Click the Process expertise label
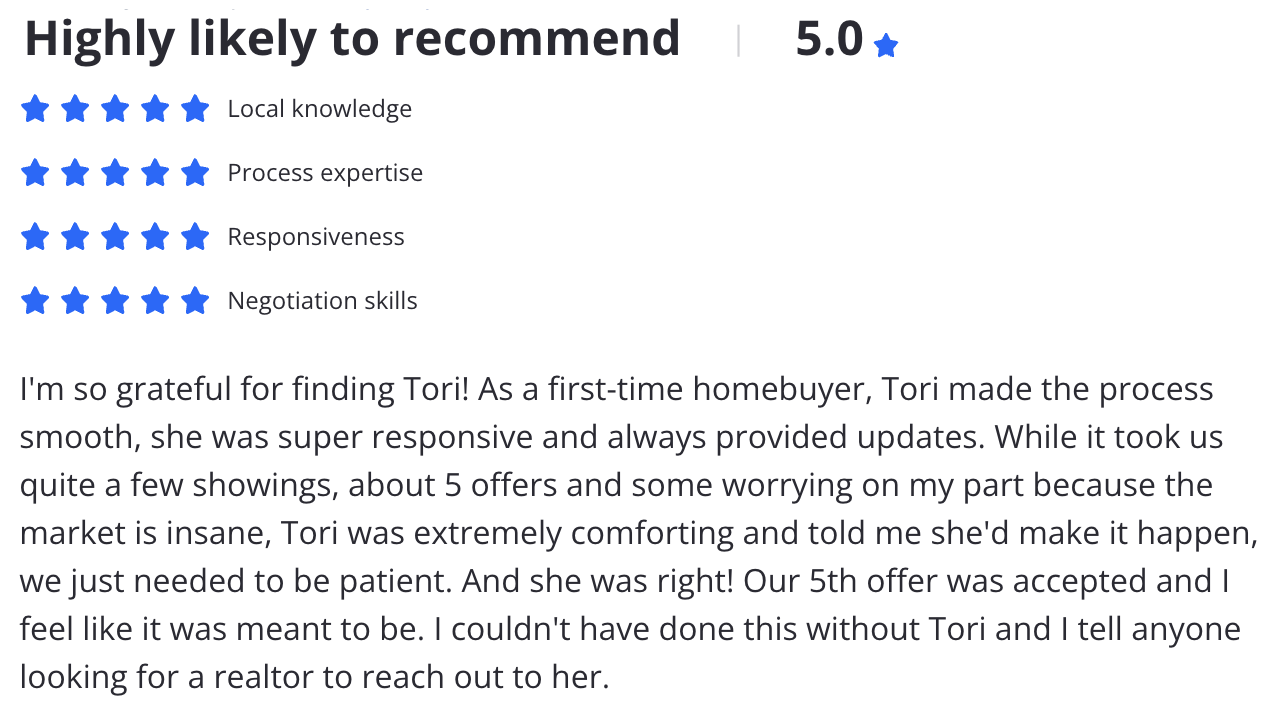This screenshot has height=703, width=1283. 325,173
